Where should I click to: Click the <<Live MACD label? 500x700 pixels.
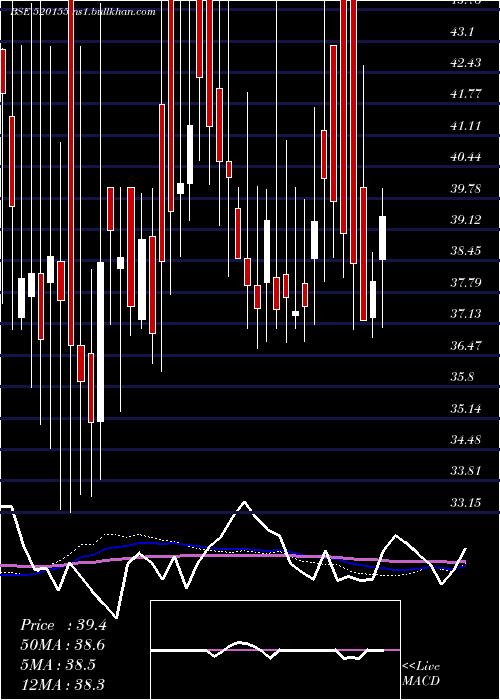(421, 674)
